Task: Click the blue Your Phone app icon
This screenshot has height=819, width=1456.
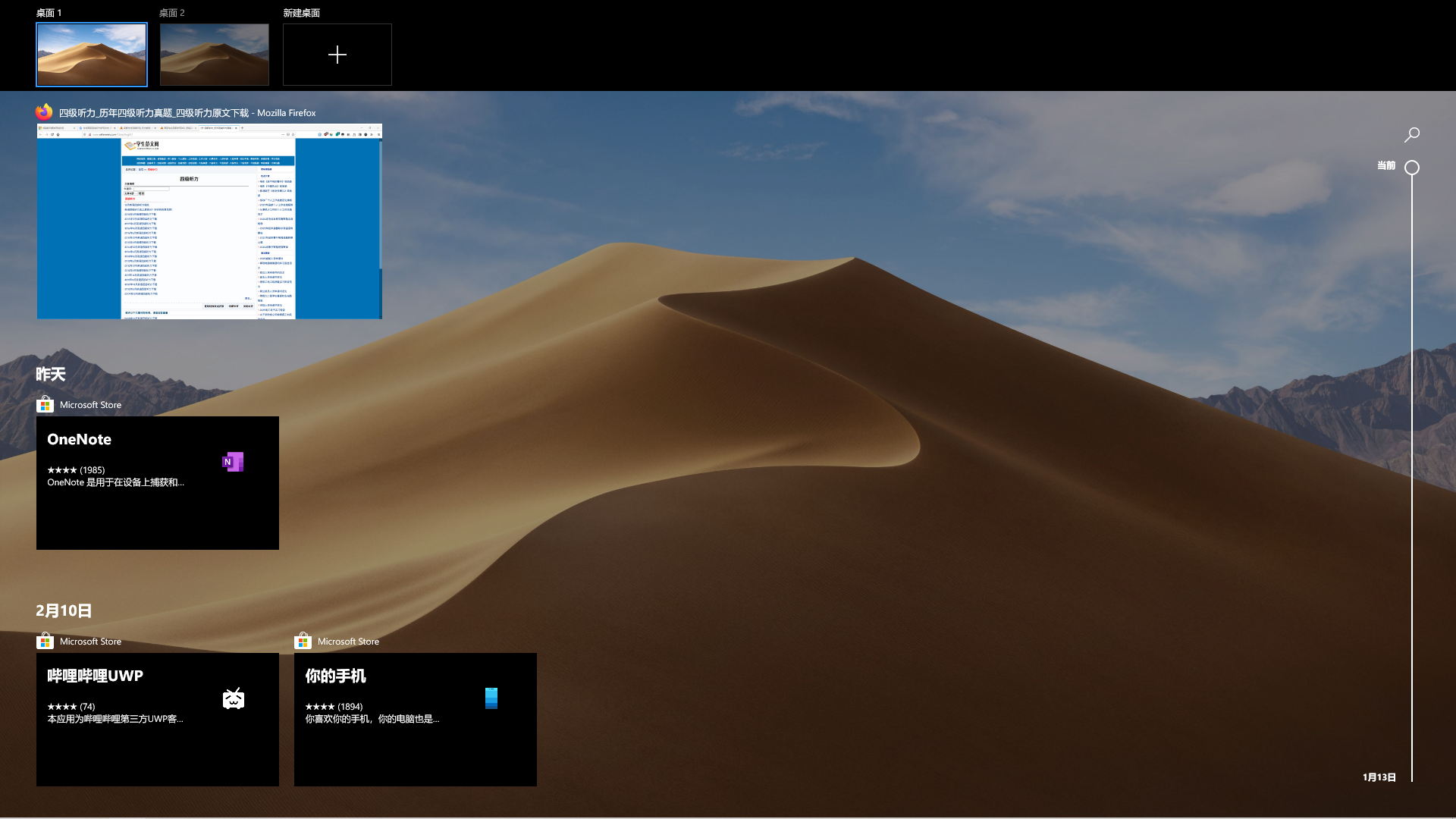Action: (x=491, y=698)
